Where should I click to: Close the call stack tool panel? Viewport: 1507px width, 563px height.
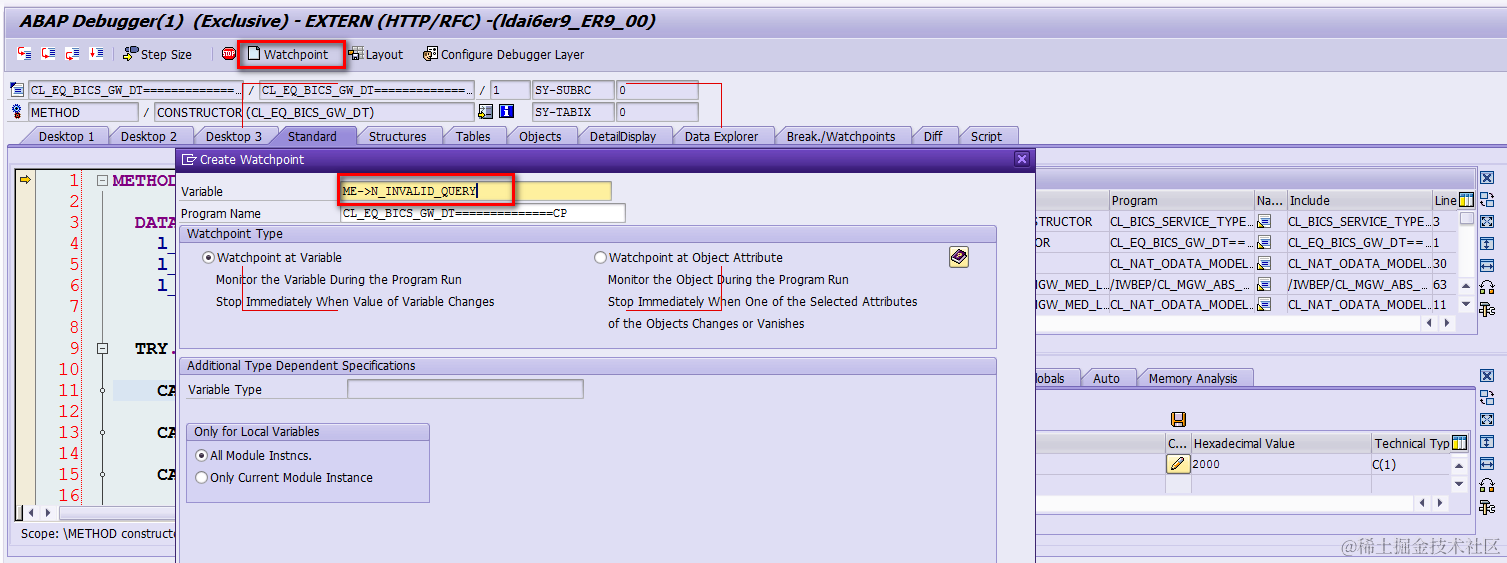click(1487, 178)
